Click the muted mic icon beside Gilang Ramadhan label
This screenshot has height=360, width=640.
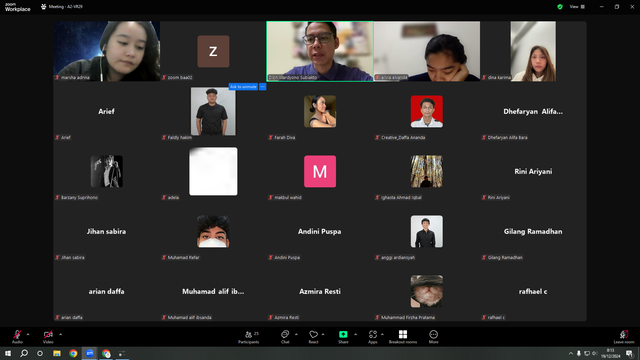[x=484, y=258]
